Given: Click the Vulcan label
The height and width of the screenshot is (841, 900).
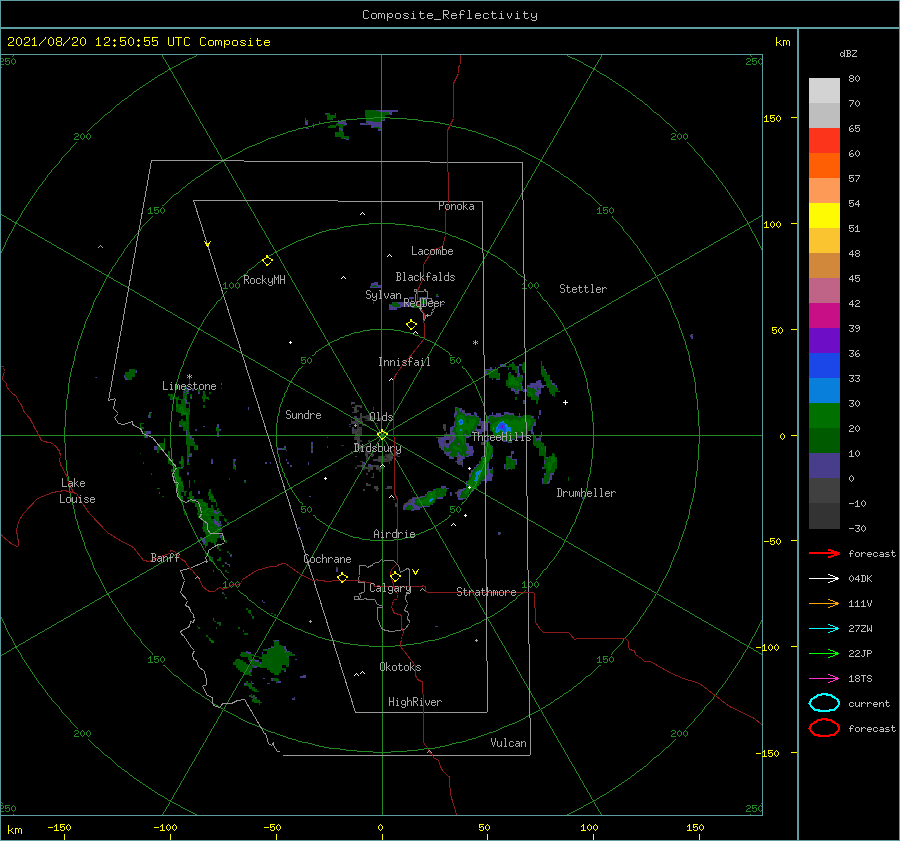Looking at the screenshot, I should click(508, 743).
